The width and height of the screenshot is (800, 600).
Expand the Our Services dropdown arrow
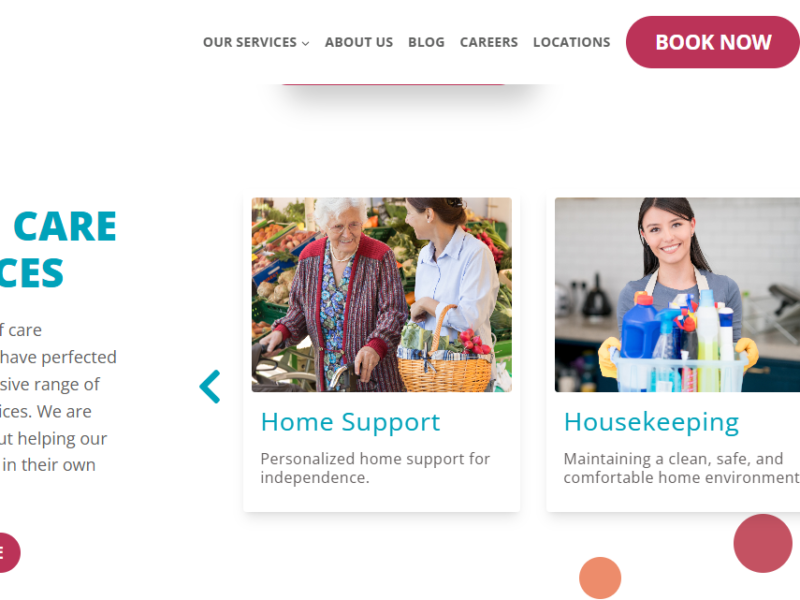tap(306, 43)
